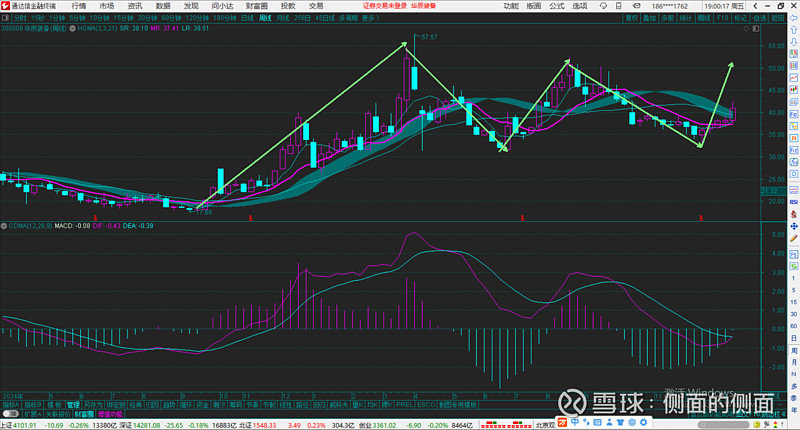The height and width of the screenshot is (430, 800).
Task: Click the 复权 button in chart toolbar
Action: pos(632,18)
